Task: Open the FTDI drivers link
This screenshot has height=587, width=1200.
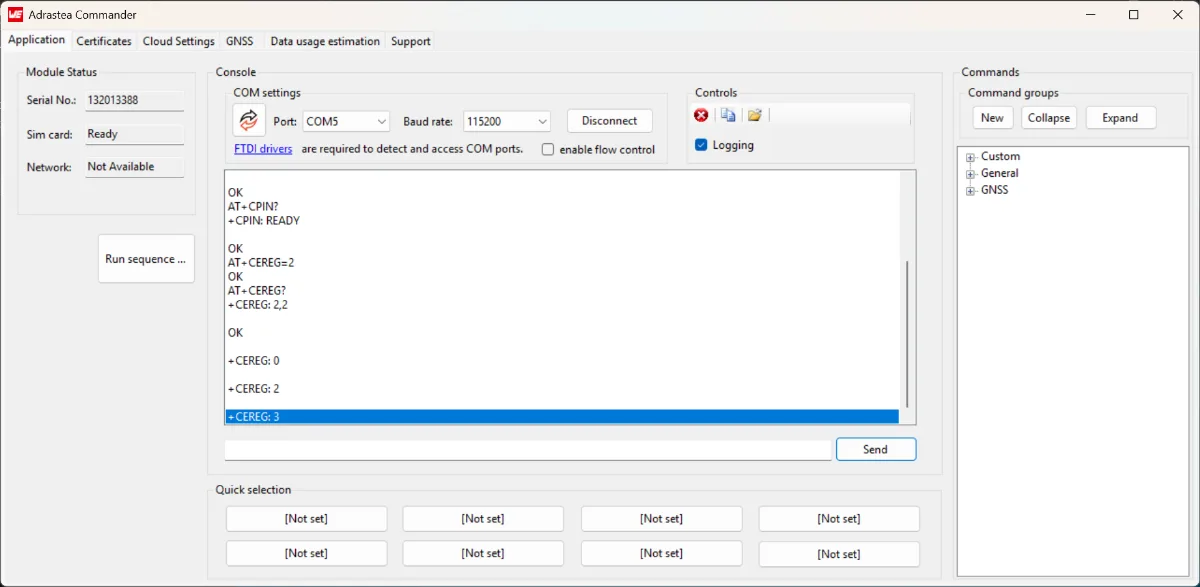Action: (x=263, y=149)
